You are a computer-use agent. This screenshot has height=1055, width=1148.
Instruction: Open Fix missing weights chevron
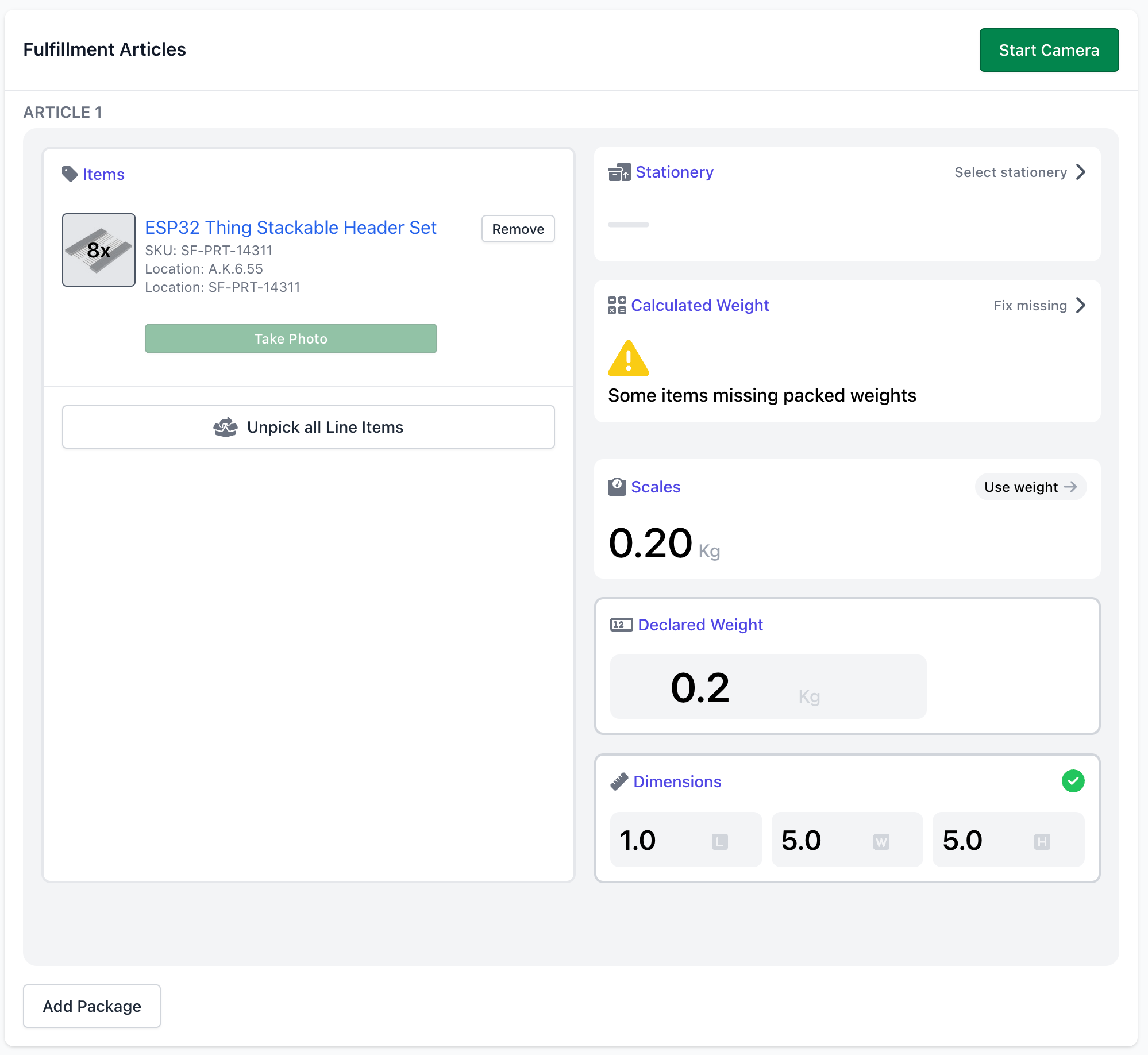(x=1080, y=305)
